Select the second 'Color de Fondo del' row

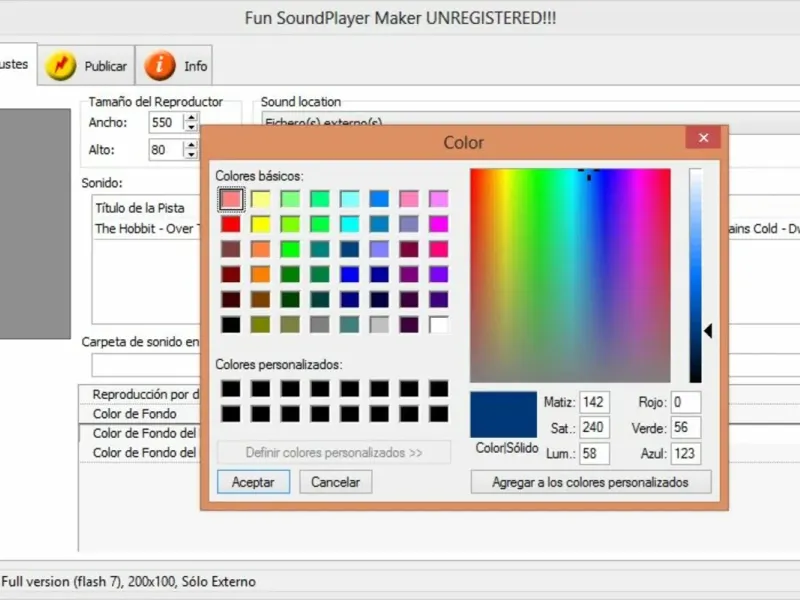(140, 453)
